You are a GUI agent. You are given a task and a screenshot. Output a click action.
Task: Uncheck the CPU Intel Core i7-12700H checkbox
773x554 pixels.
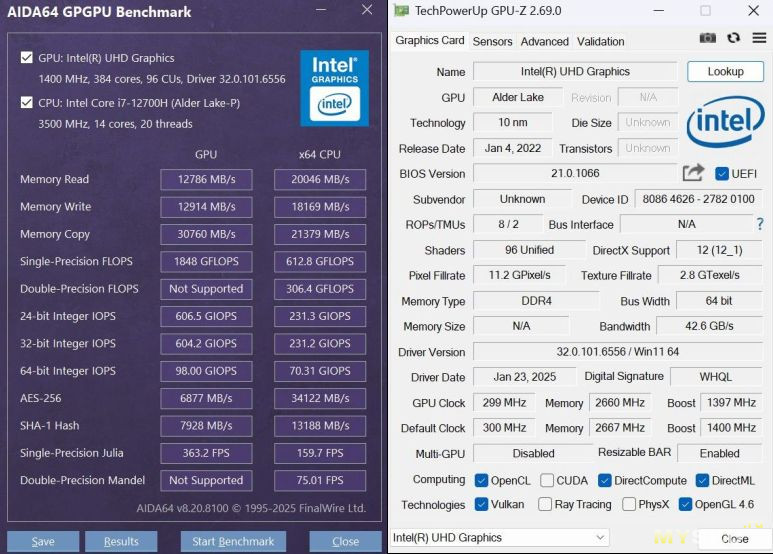click(26, 103)
